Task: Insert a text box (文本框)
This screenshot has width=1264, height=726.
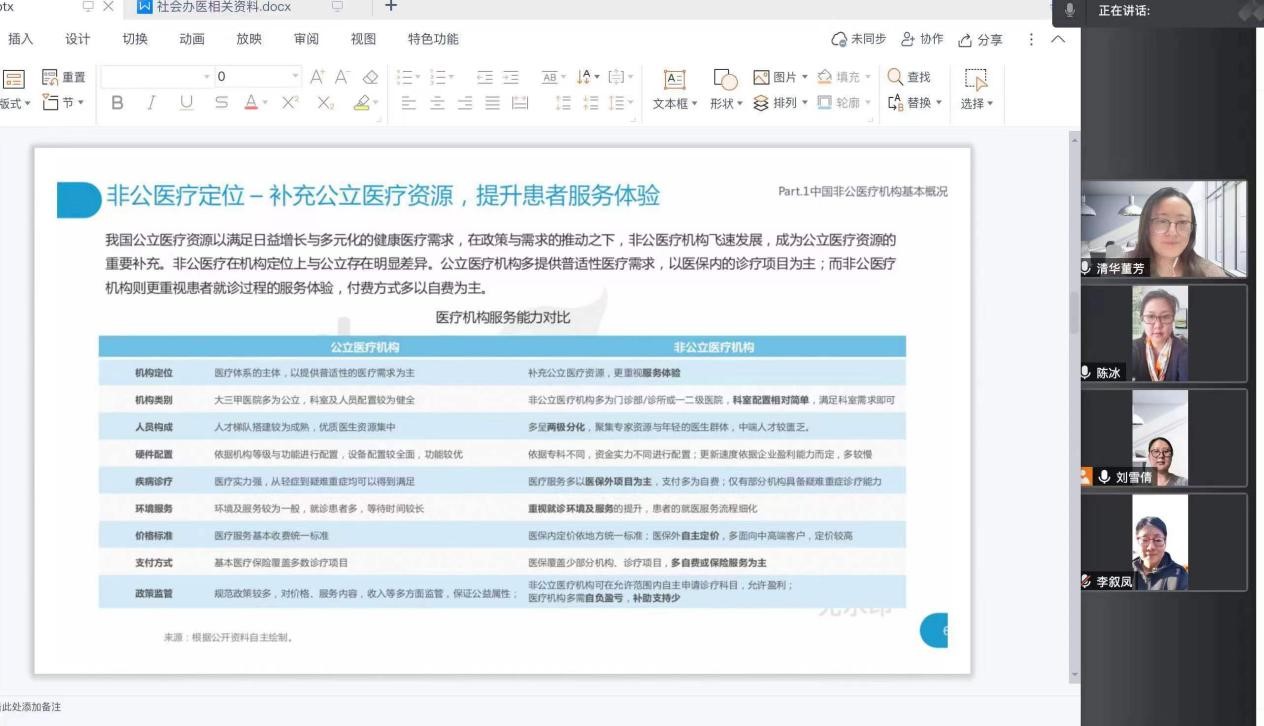Action: (675, 88)
